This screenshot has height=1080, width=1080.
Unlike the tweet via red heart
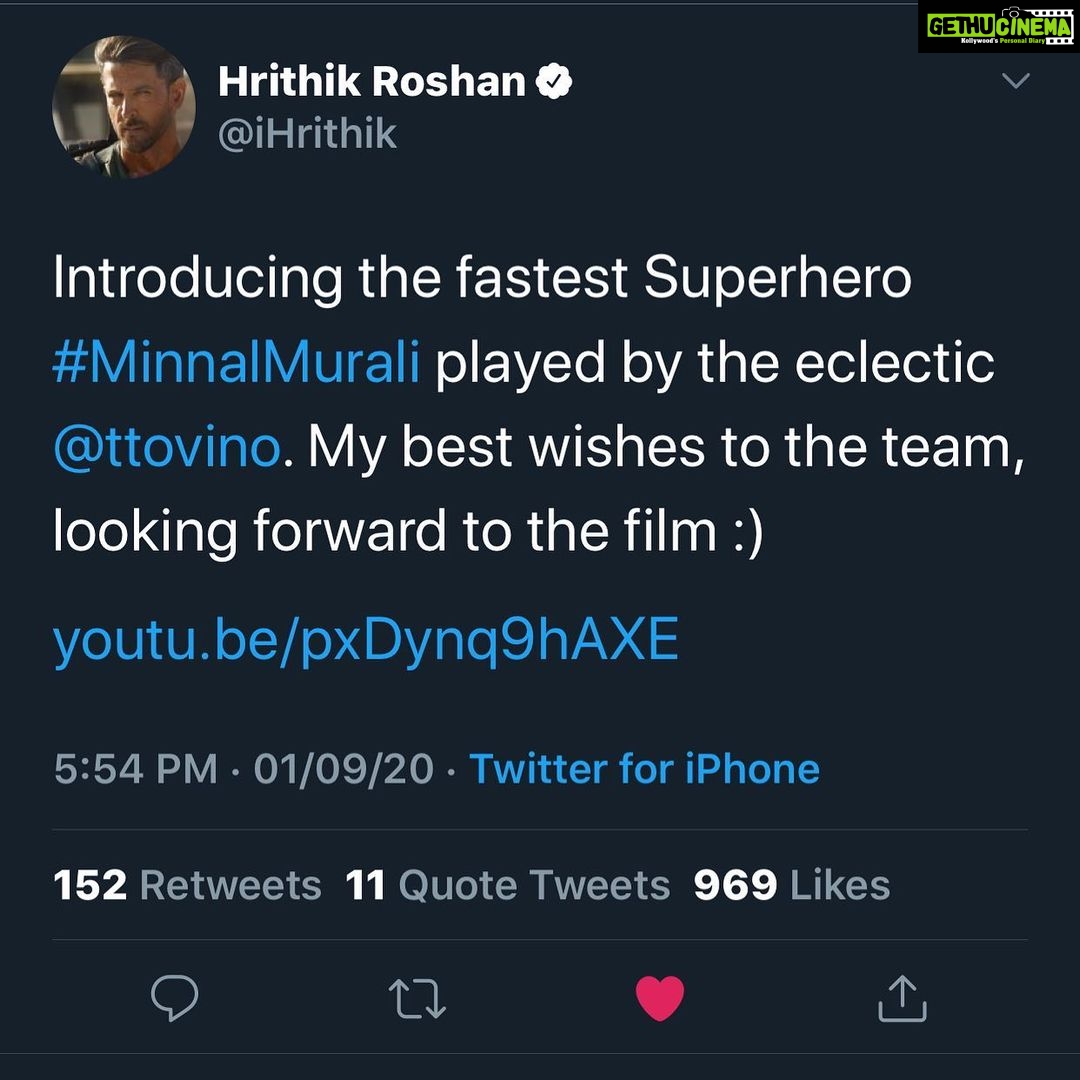(x=660, y=998)
